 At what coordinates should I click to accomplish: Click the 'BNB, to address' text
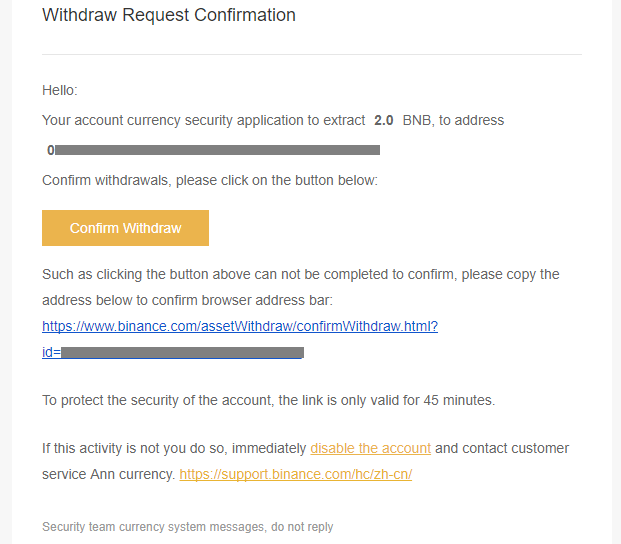click(x=453, y=120)
